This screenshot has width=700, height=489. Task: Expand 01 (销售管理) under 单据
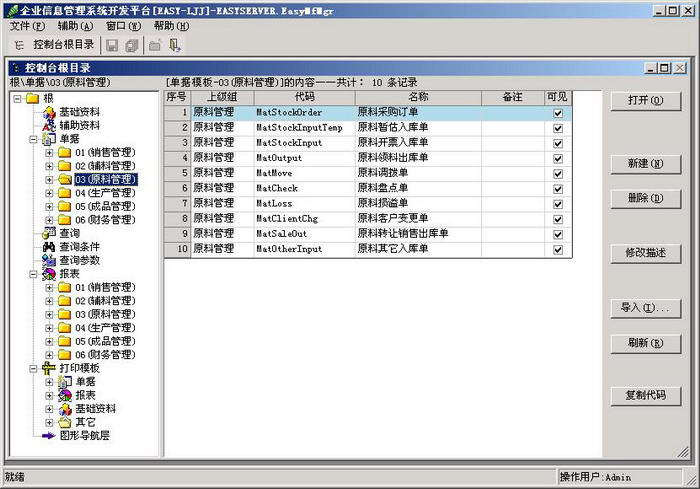50,152
